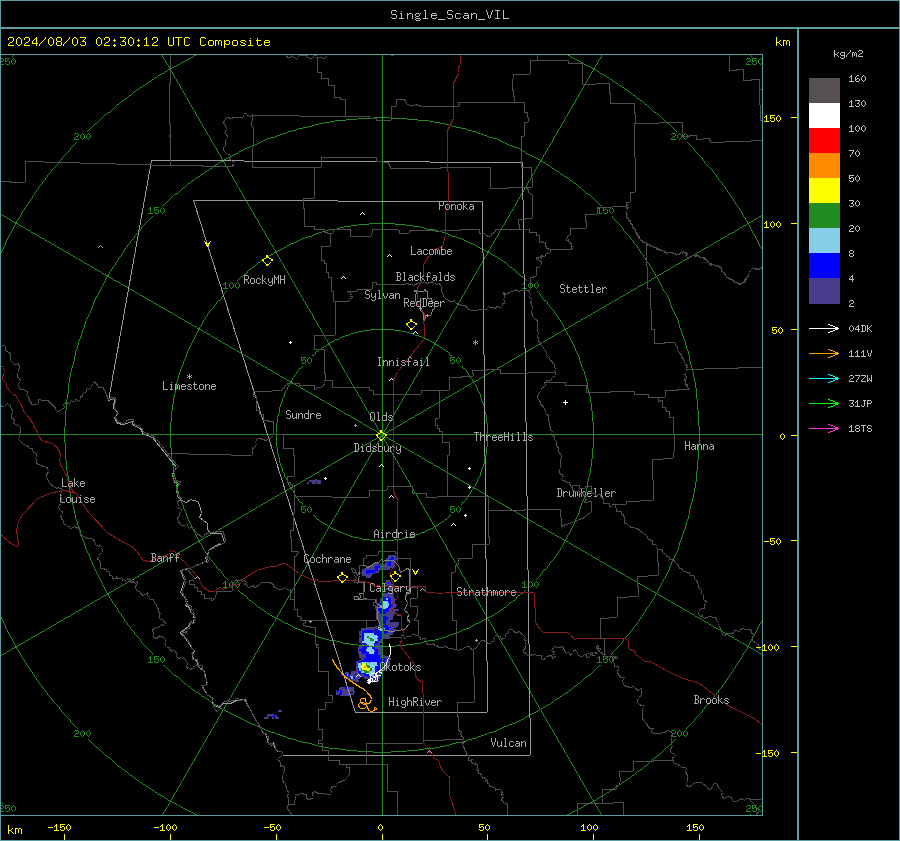900x841 pixels.
Task: Click the gray 160 kg/m2 legend swatch
Action: click(x=824, y=91)
